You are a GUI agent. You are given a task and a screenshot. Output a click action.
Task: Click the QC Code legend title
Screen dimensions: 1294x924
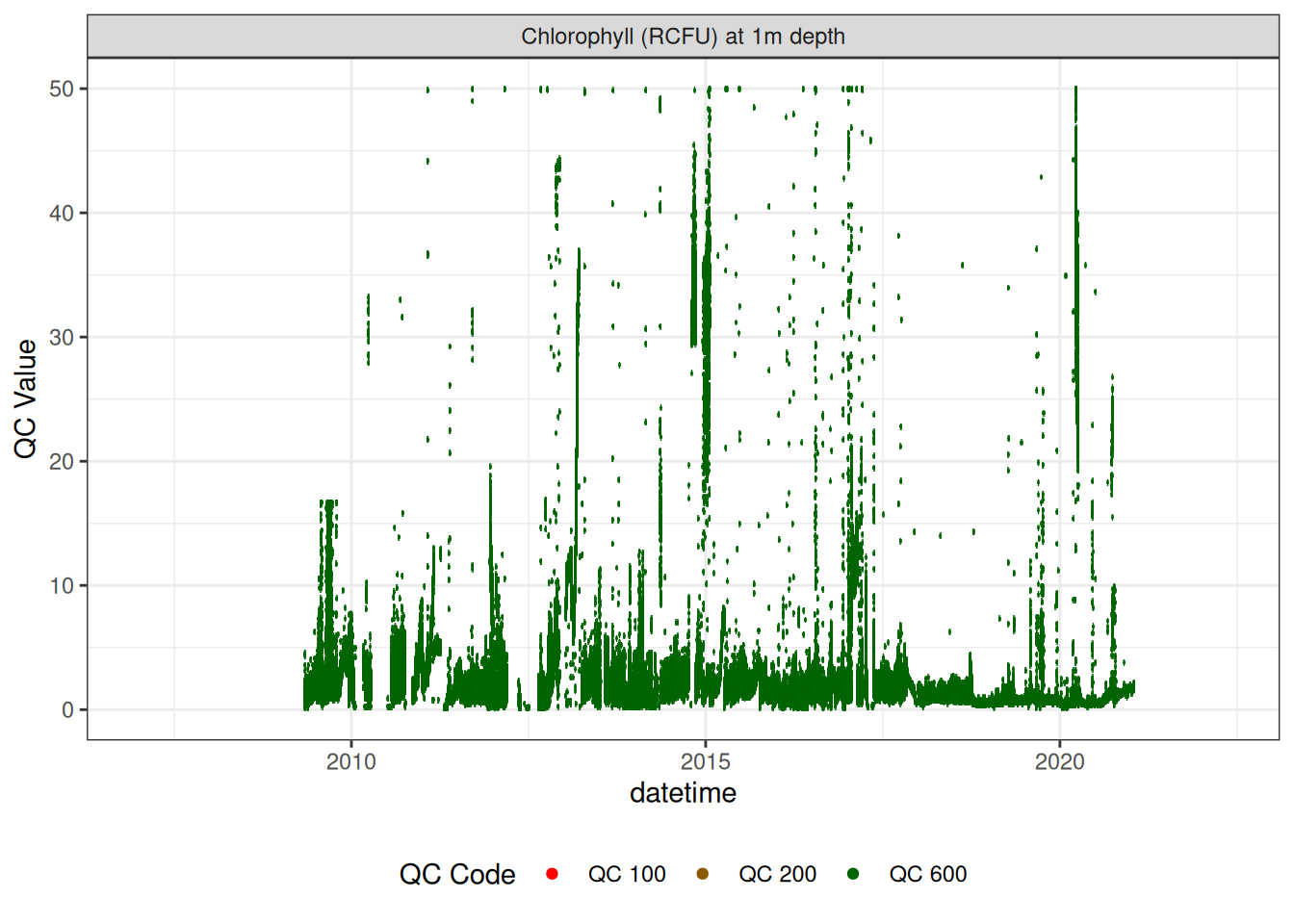[457, 874]
